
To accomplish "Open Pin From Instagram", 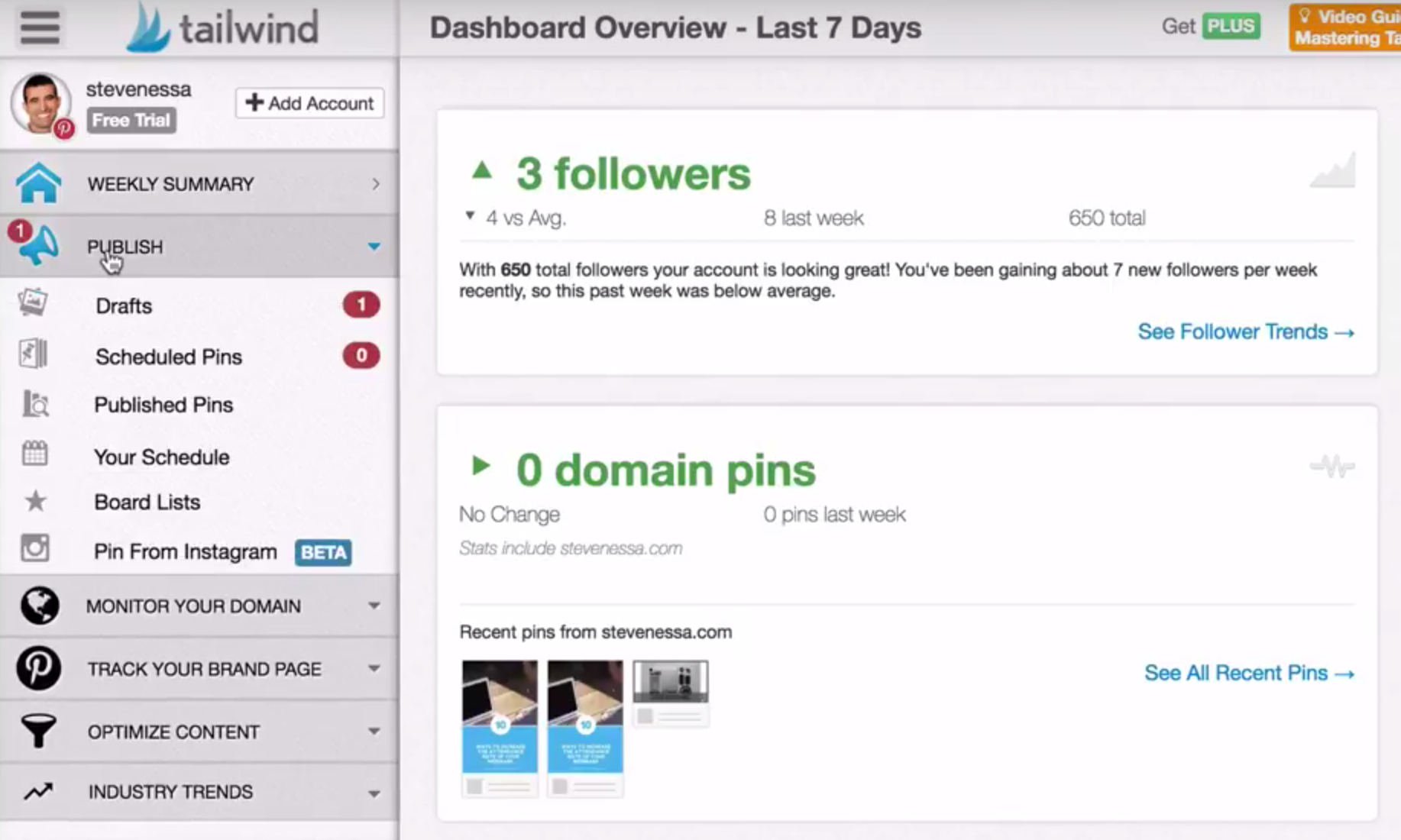I will click(186, 551).
